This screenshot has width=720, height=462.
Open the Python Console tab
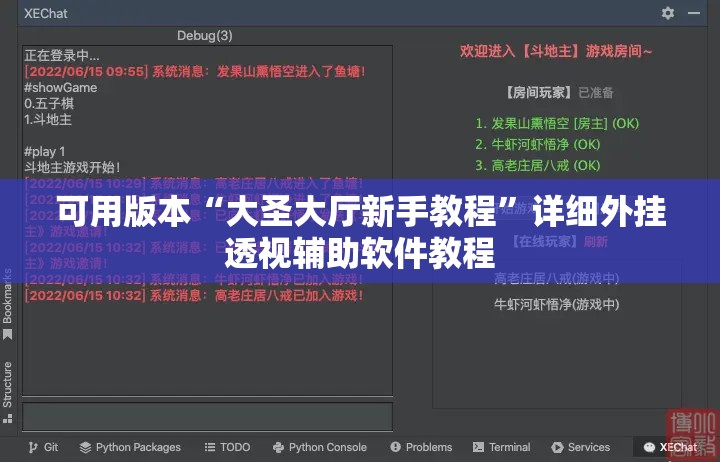click(320, 447)
